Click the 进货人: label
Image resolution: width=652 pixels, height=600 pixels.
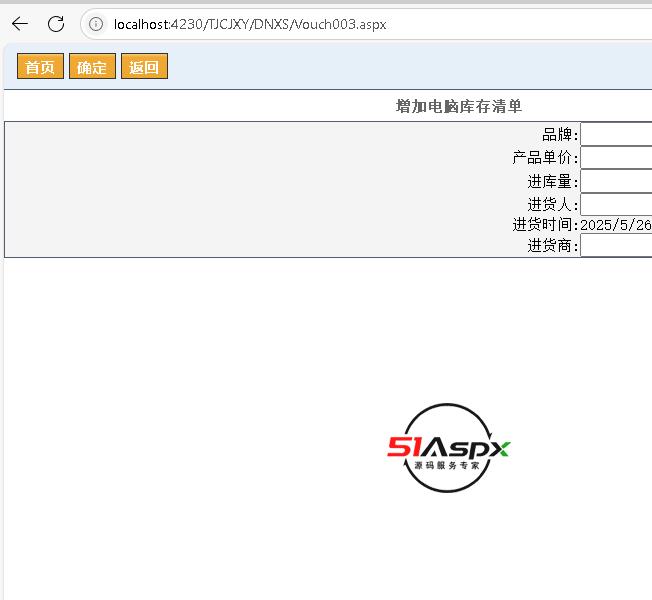[553, 205]
